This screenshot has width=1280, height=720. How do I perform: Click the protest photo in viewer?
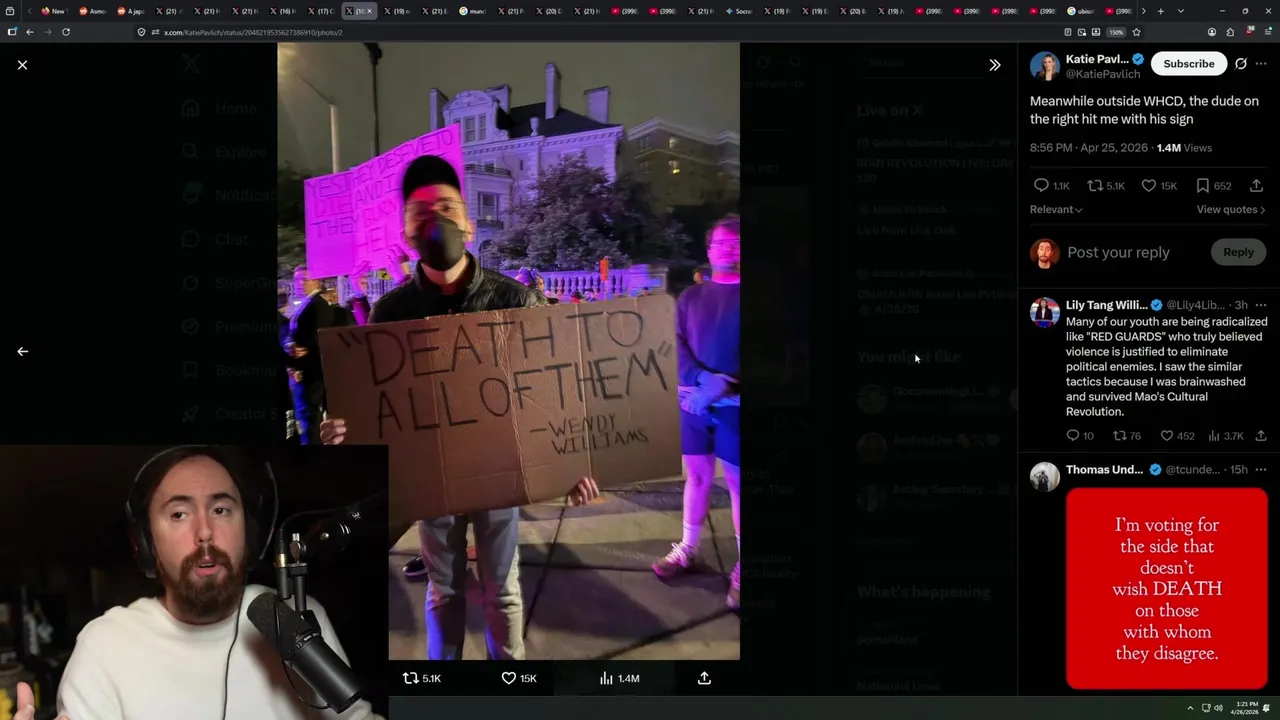click(509, 351)
